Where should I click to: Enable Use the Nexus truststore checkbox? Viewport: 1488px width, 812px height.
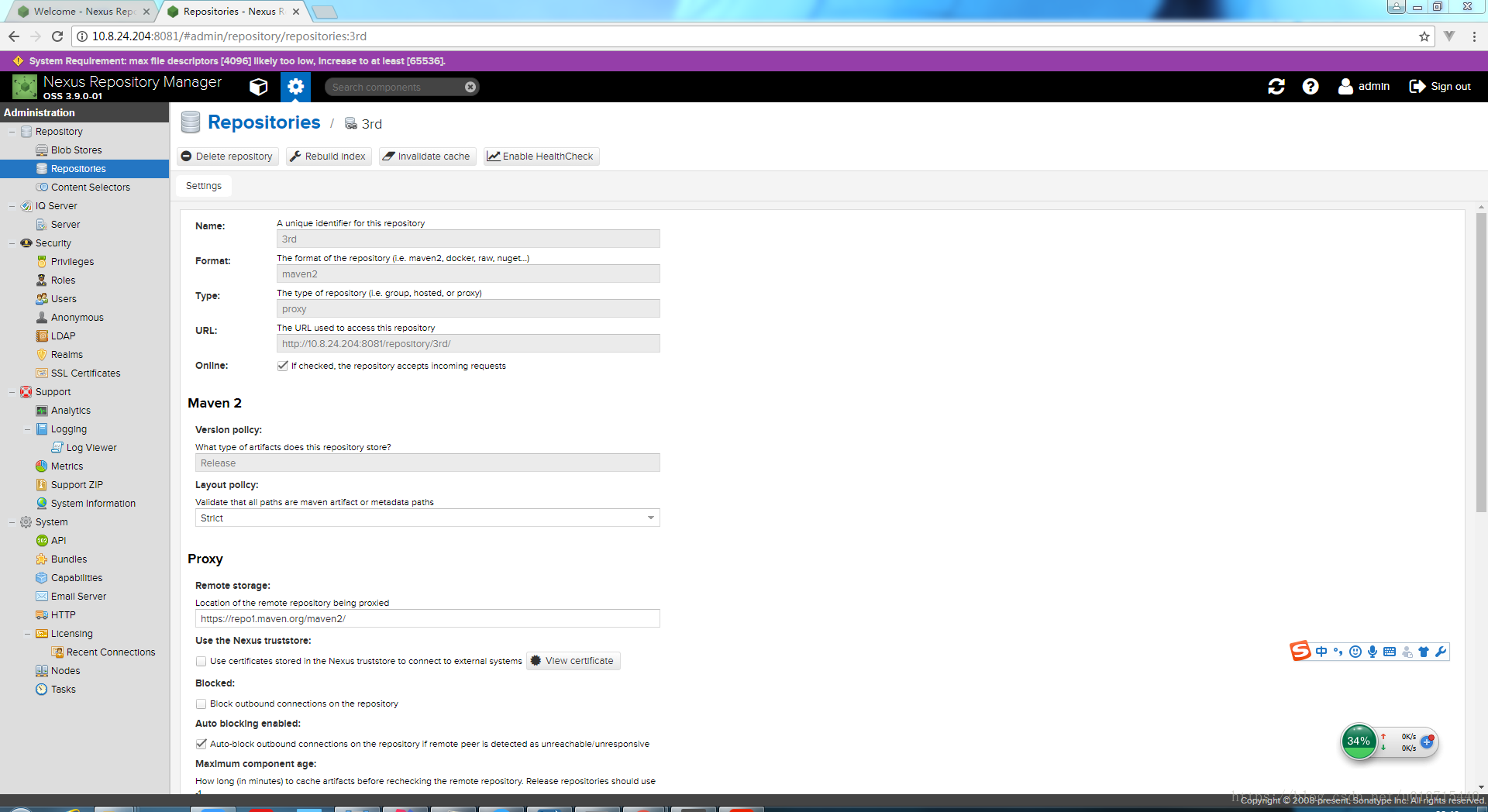[201, 662]
